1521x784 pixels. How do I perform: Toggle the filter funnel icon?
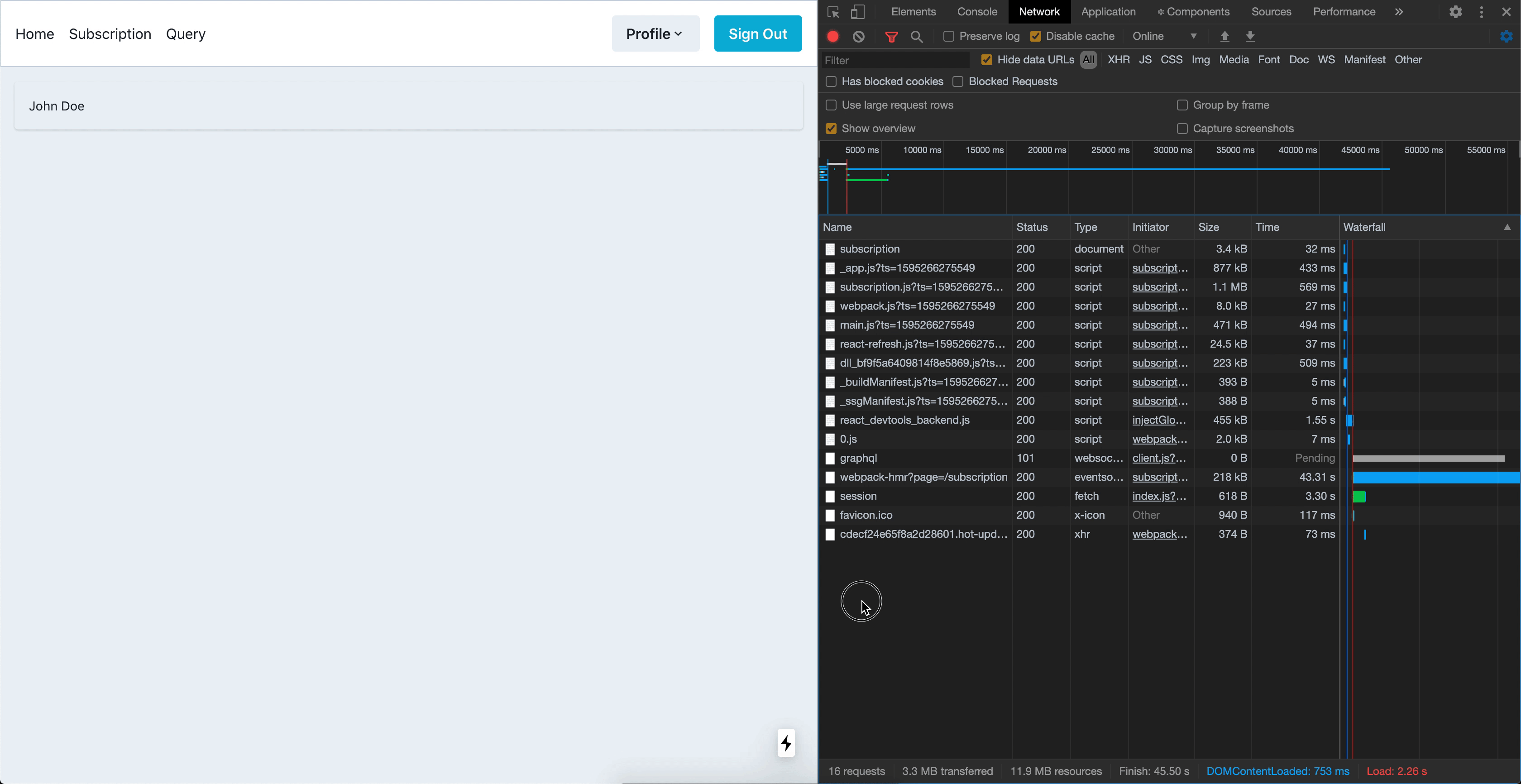point(892,37)
